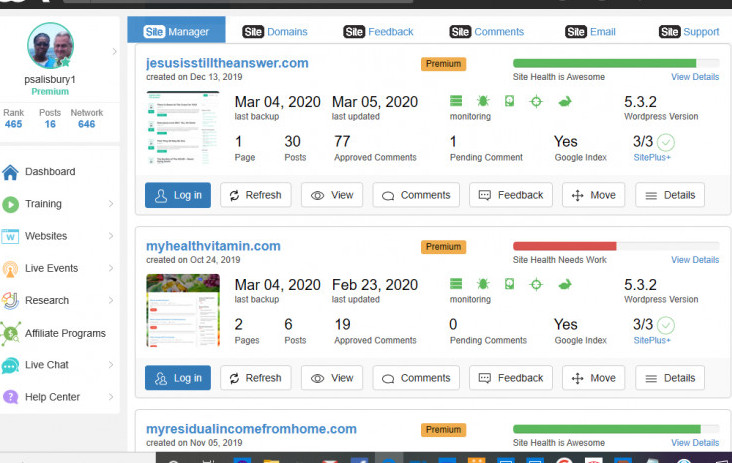Click the Affiliate Programs dollar icon
The image size is (732, 463).
click(x=10, y=333)
